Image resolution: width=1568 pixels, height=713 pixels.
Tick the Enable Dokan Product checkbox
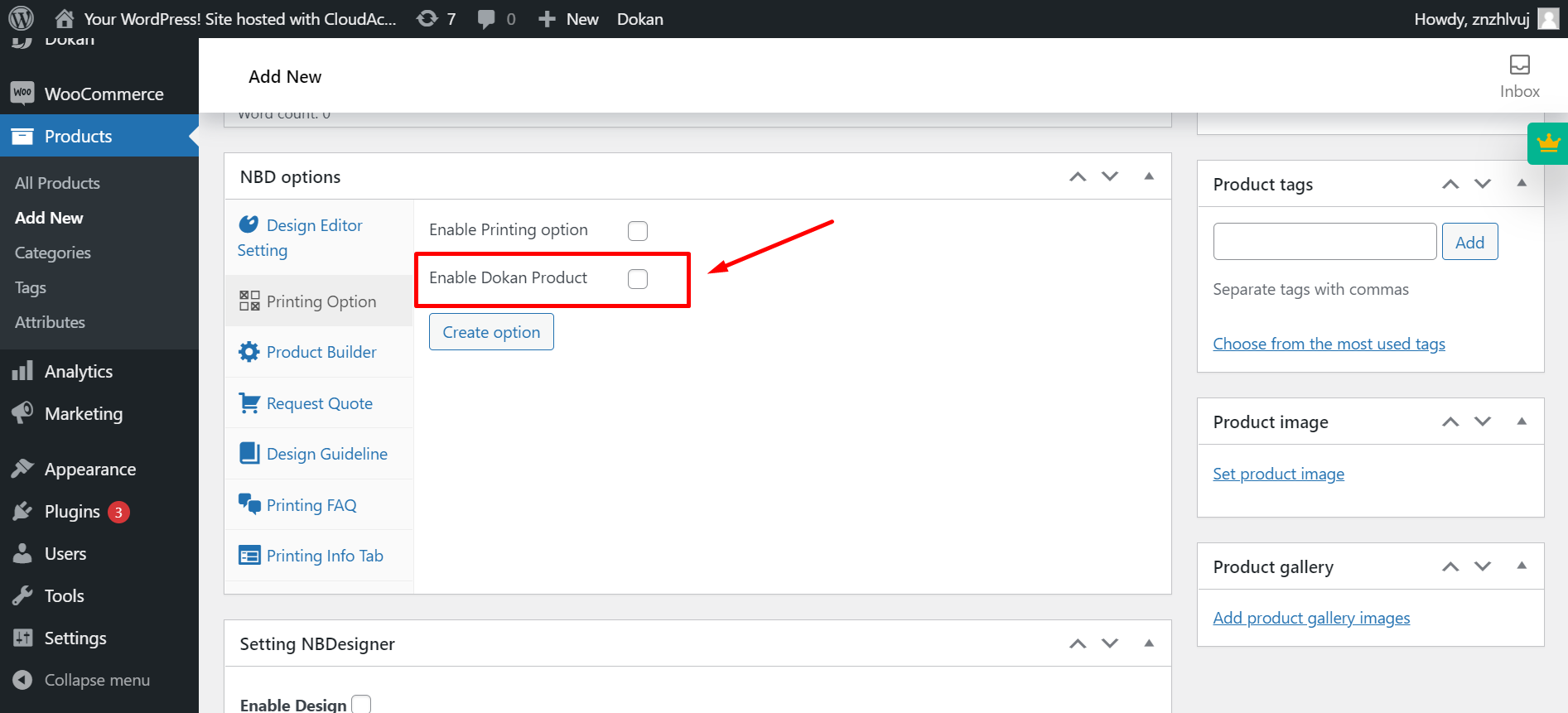pos(638,279)
